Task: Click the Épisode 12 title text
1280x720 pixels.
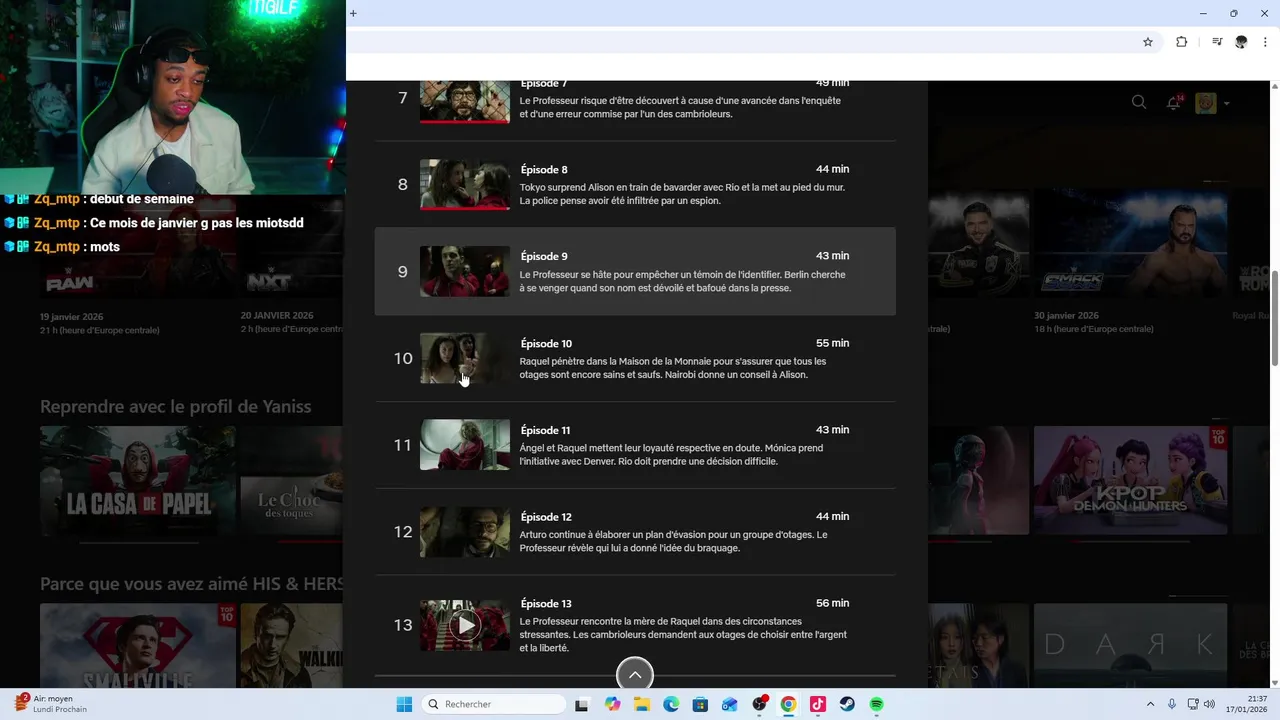Action: [546, 517]
